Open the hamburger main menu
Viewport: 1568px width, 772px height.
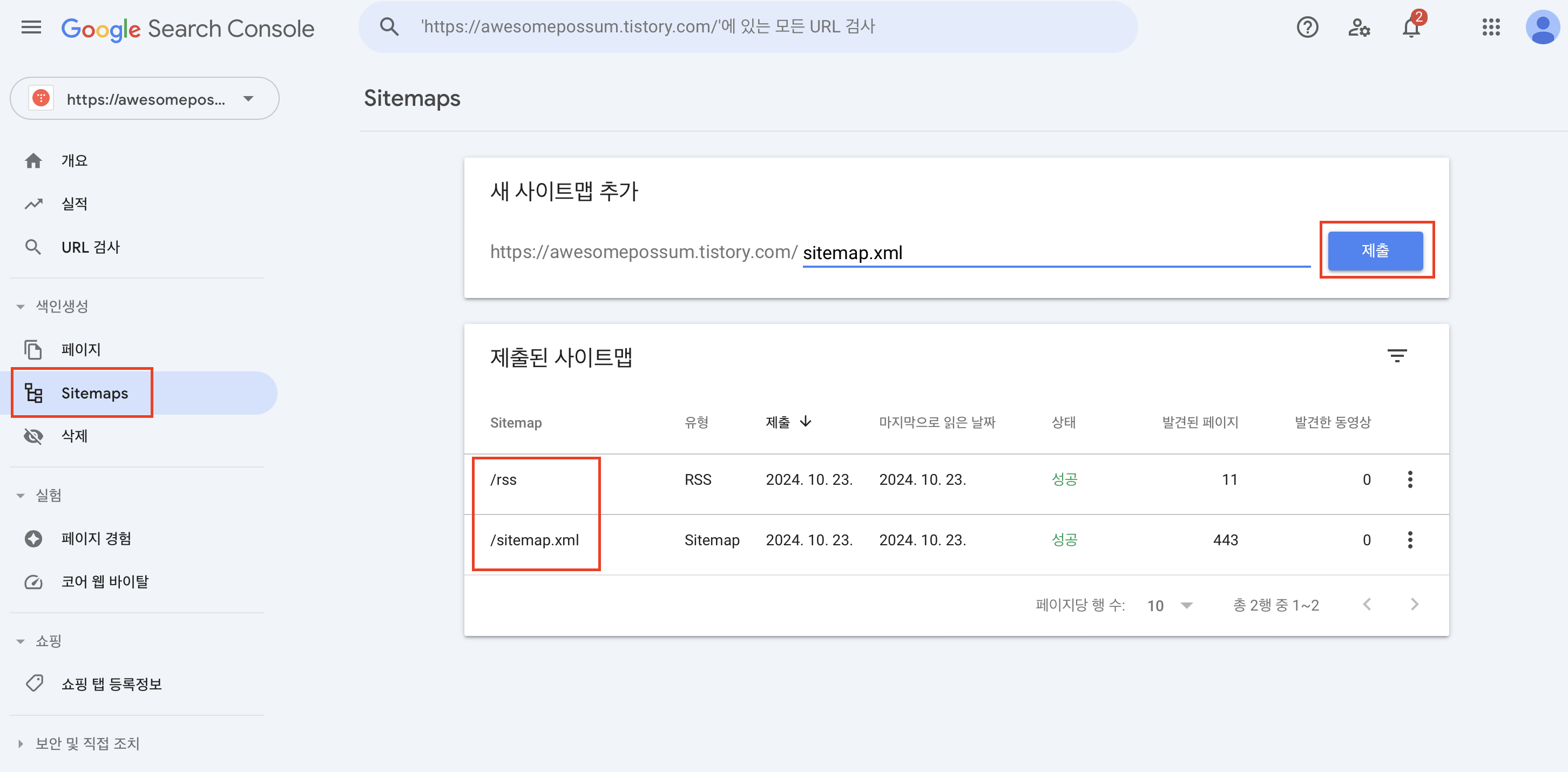click(x=31, y=28)
